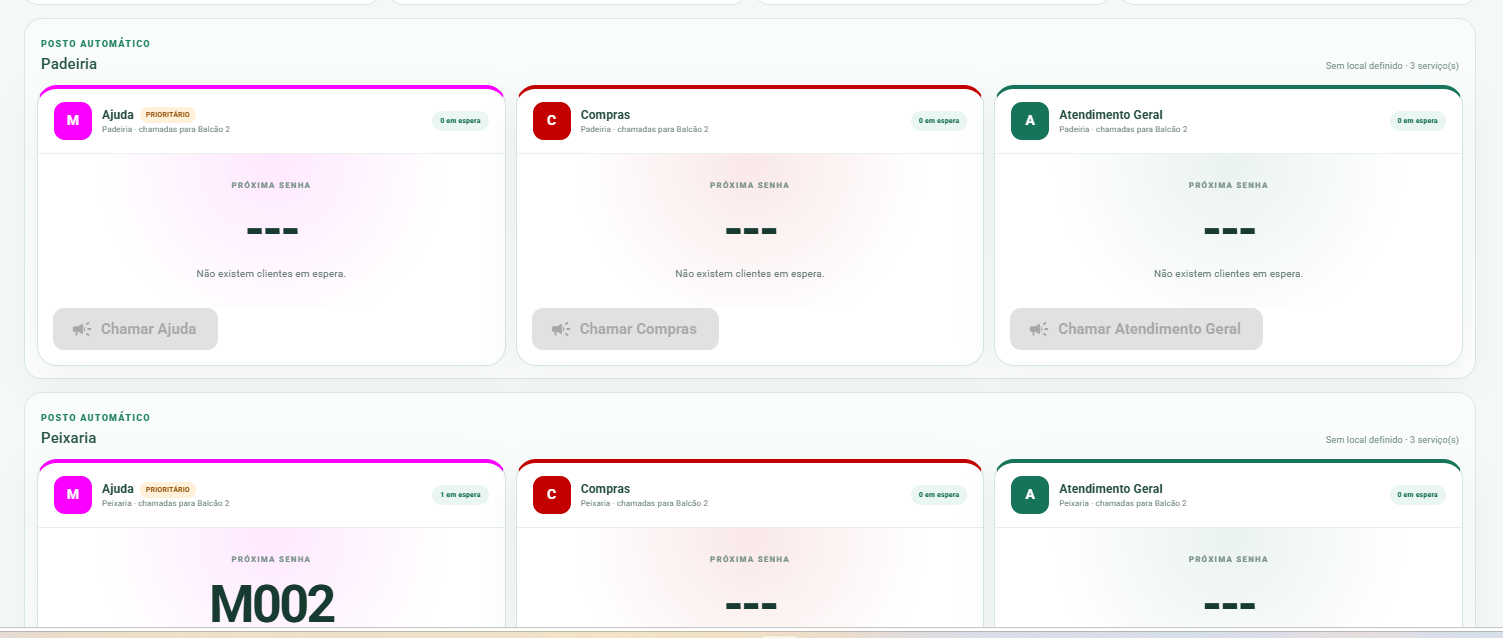Click the Padeiria section heading
This screenshot has height=638, width=1503.
[x=69, y=64]
